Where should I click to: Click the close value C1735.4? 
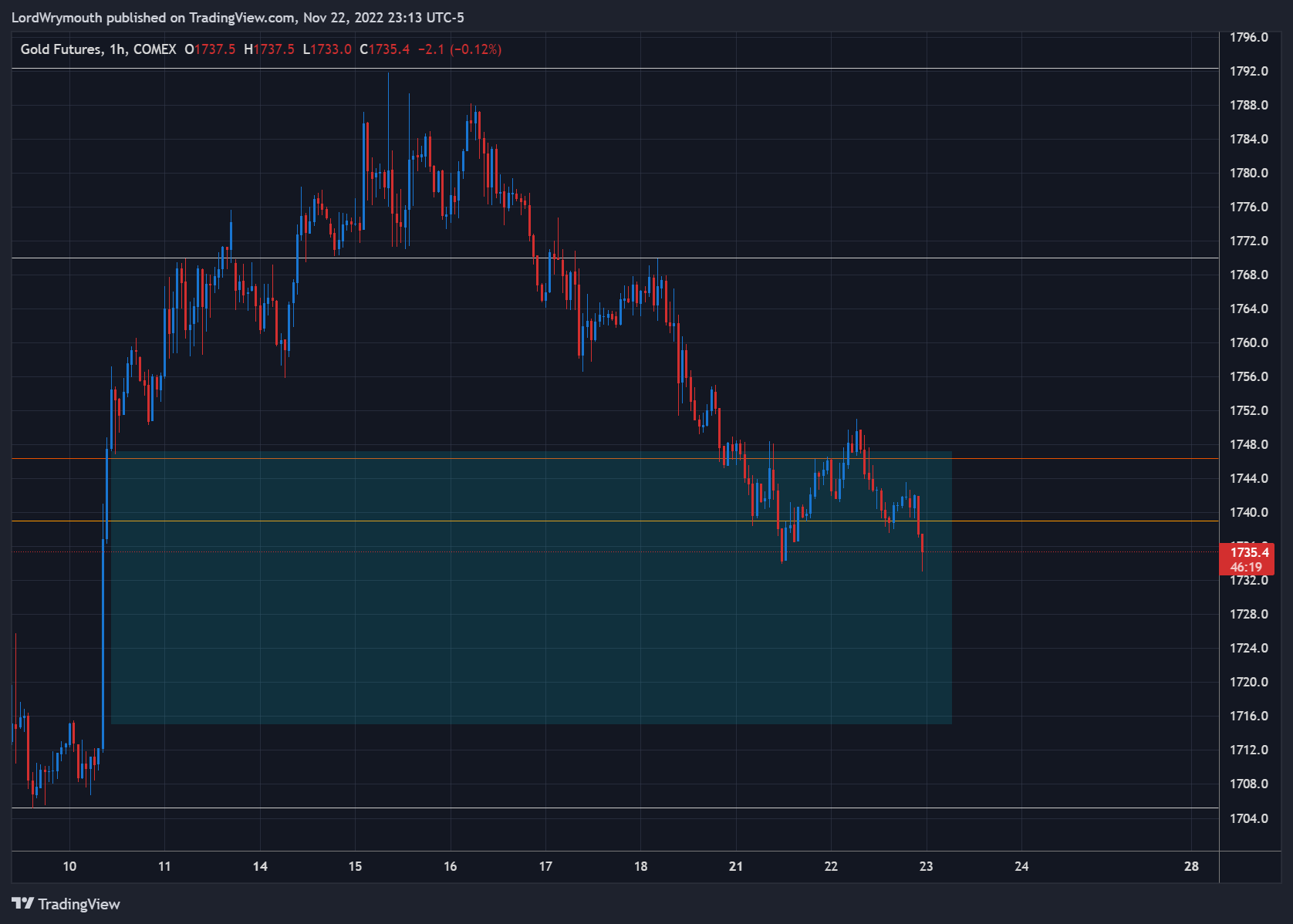pyautogui.click(x=385, y=49)
